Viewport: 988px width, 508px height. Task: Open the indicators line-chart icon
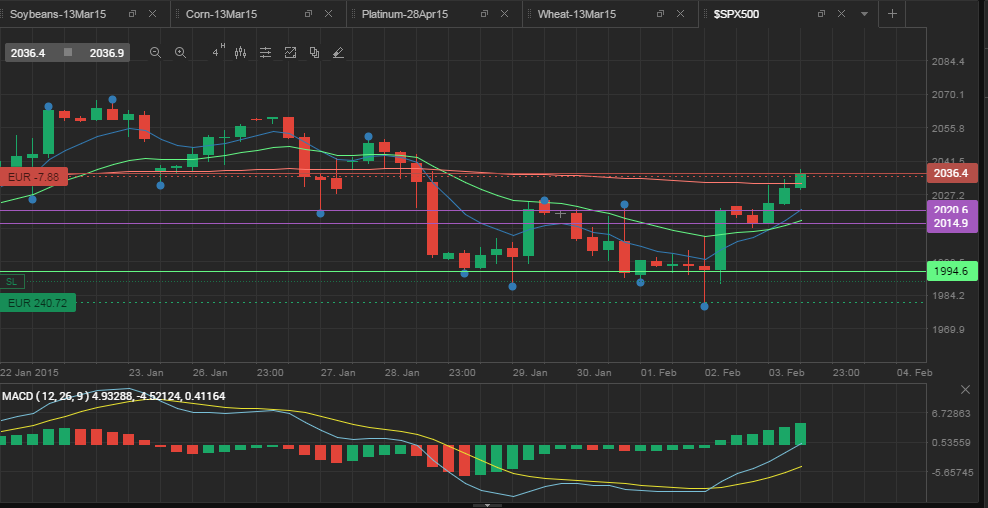(290, 53)
